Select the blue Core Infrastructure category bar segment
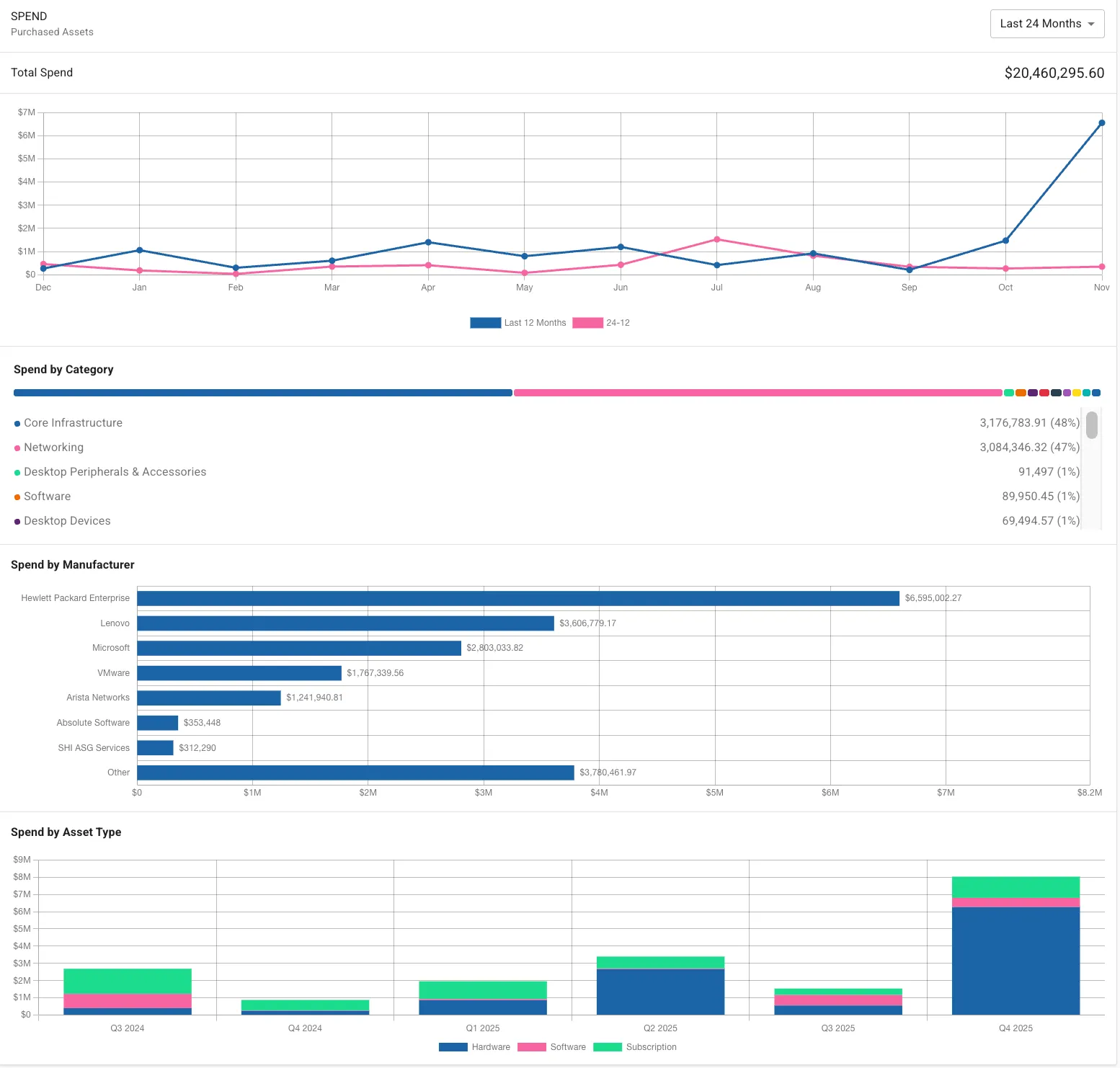 [263, 393]
